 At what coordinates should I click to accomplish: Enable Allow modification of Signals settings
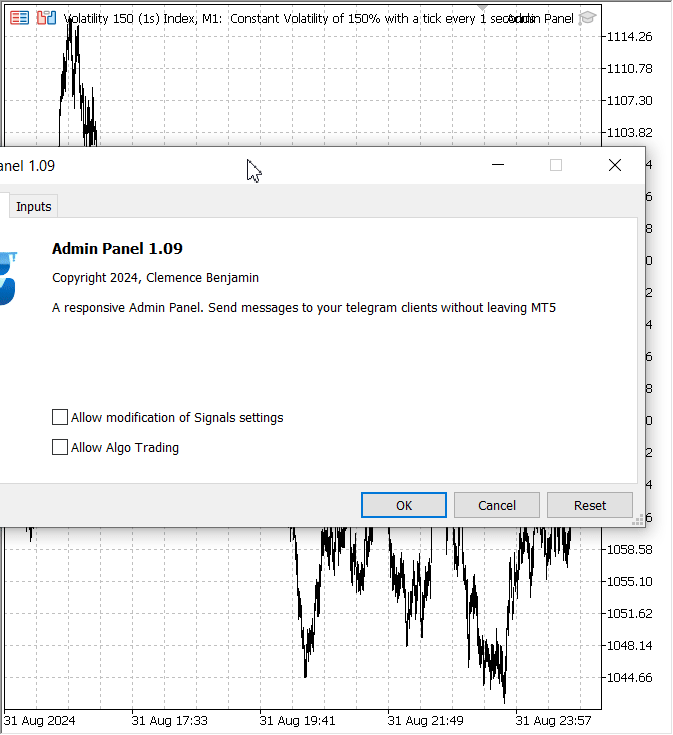tap(60, 417)
